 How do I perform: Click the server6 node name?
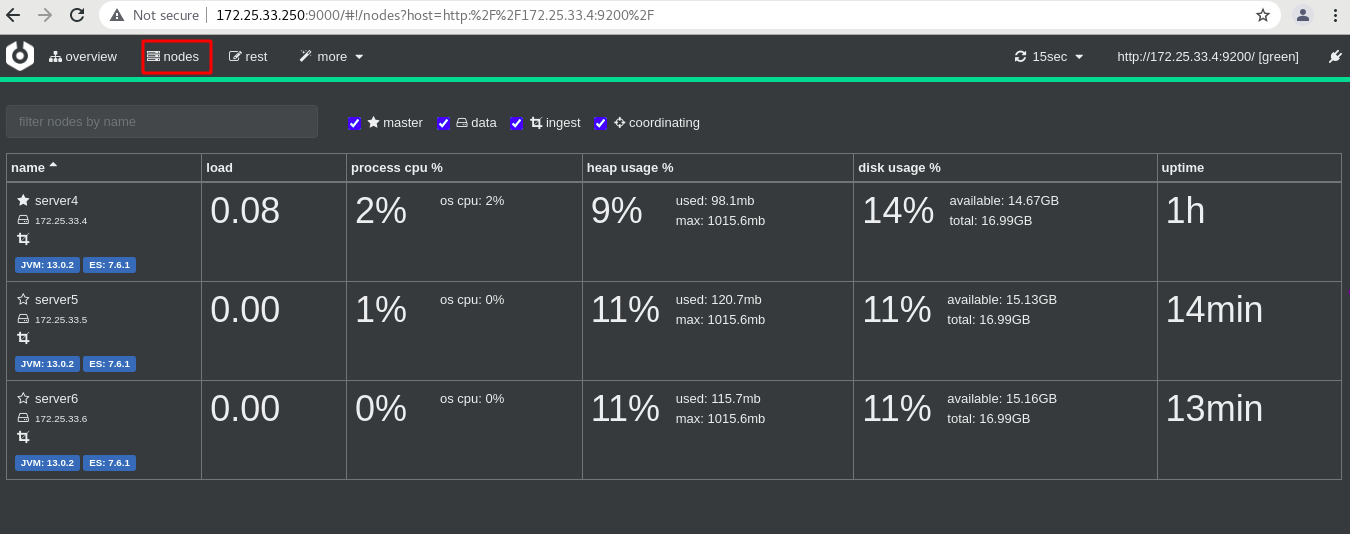click(x=56, y=398)
